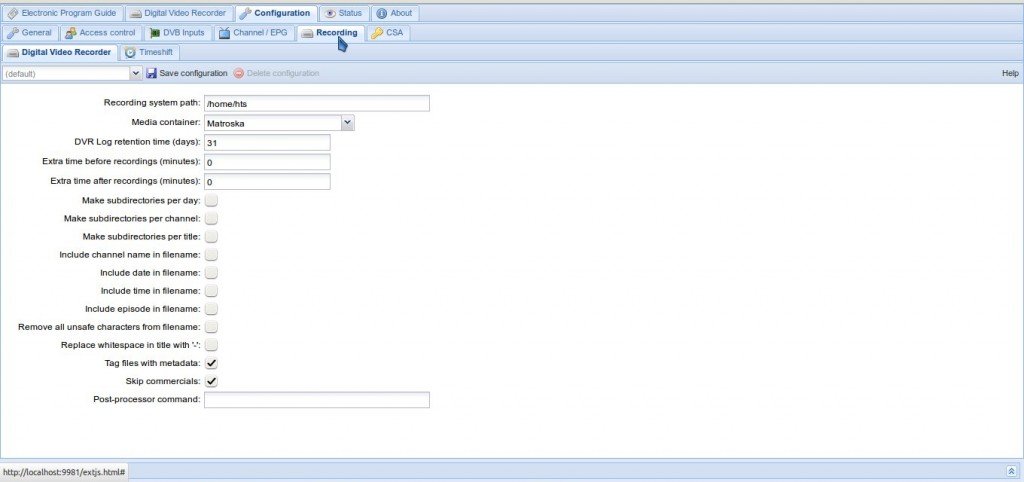1024x482 pixels.
Task: Click the Digital Video Recorder sub-tab drive icon
Action: coord(12,52)
